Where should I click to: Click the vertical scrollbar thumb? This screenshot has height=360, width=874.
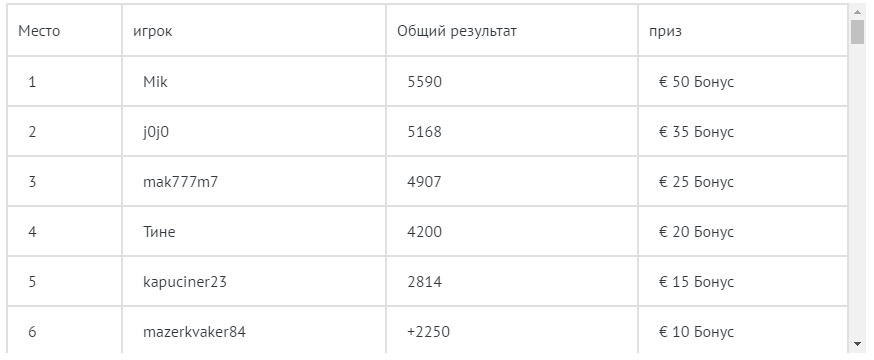(857, 32)
